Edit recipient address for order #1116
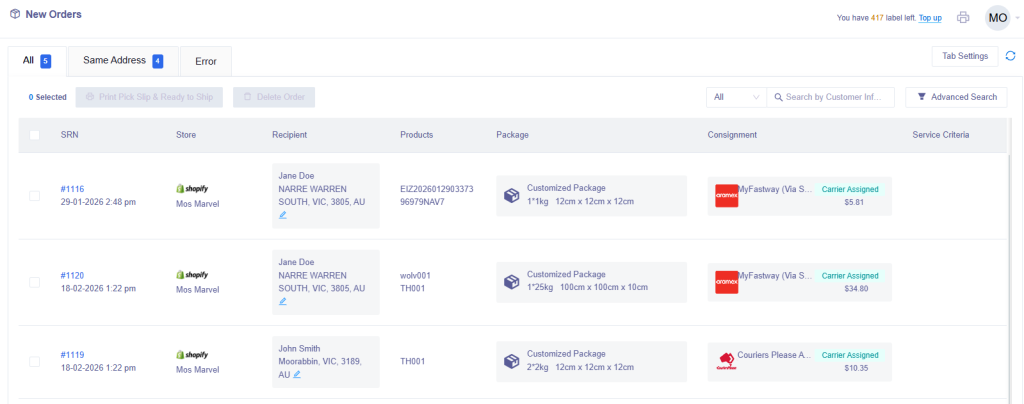 click(x=282, y=215)
